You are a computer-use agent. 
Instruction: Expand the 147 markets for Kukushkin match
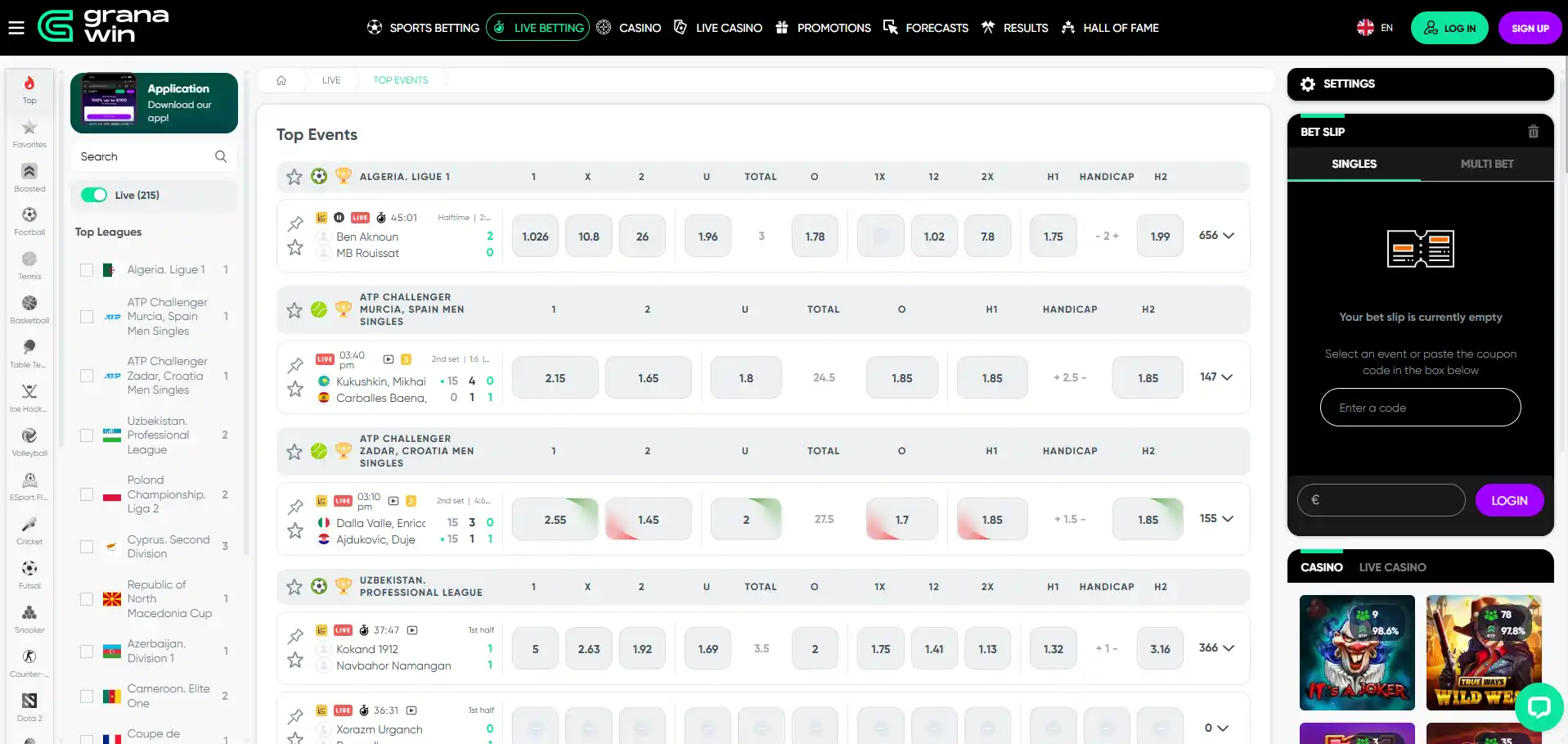click(1216, 377)
